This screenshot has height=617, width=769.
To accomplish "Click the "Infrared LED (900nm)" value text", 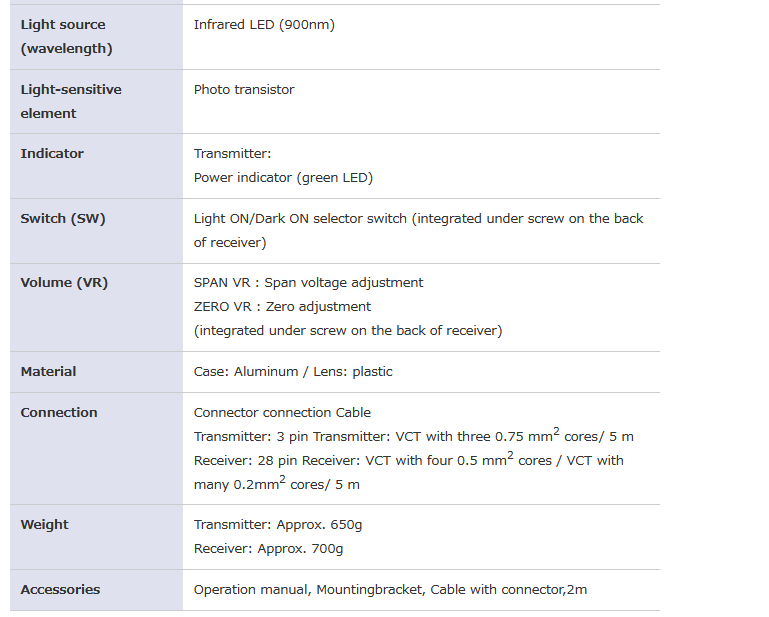I will tap(264, 25).
